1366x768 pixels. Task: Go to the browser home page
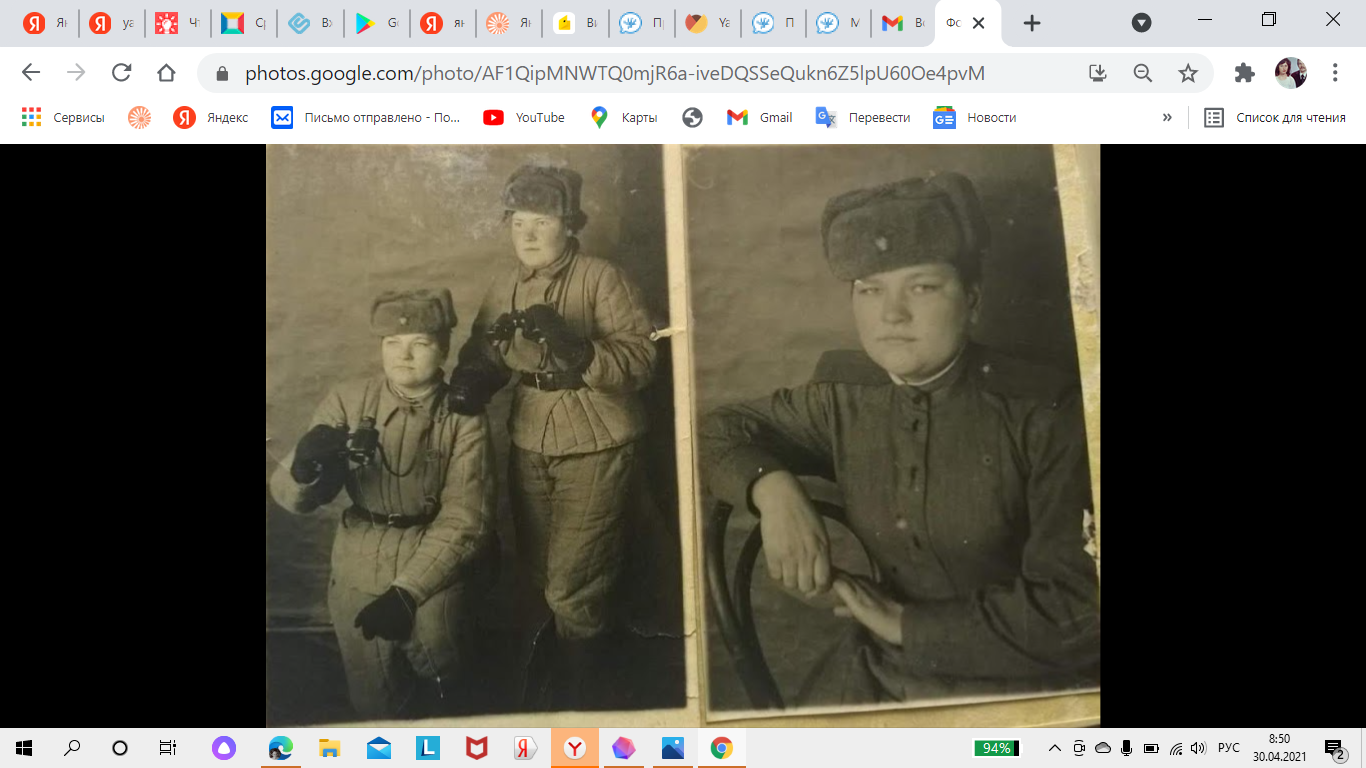(166, 73)
